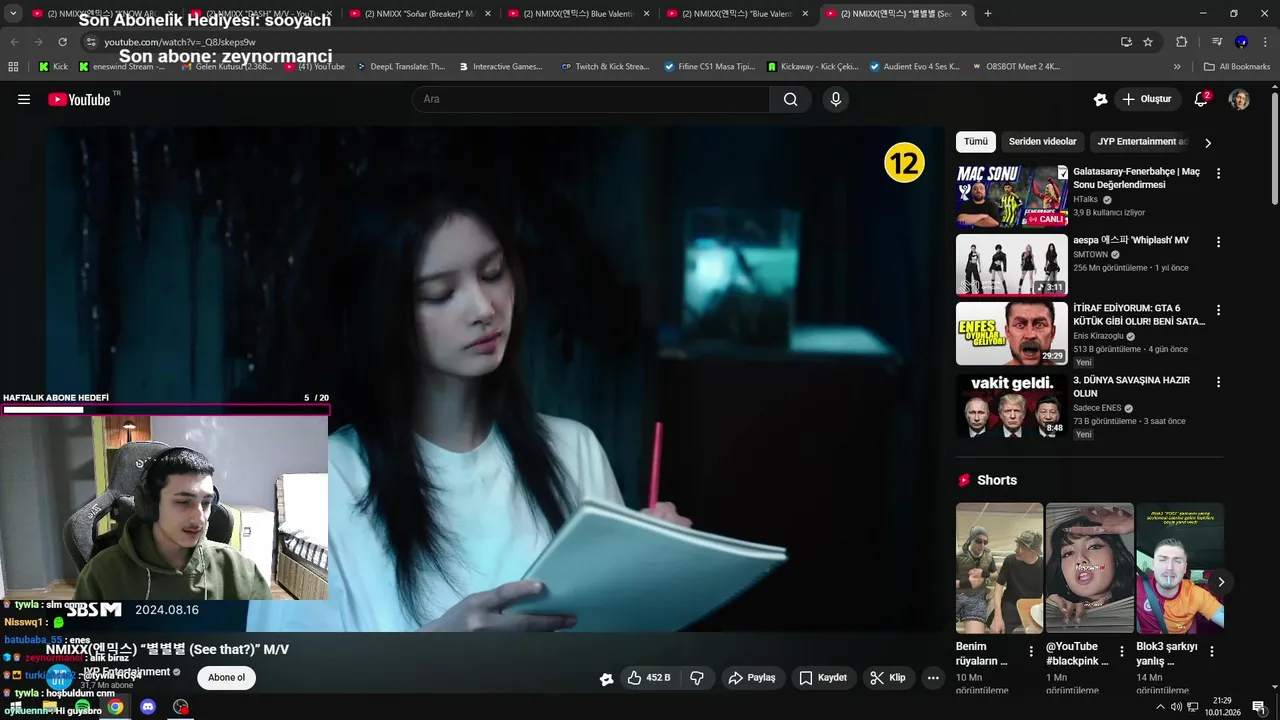Subscribe using Abone ol button
The height and width of the screenshot is (720, 1280).
[x=226, y=678]
